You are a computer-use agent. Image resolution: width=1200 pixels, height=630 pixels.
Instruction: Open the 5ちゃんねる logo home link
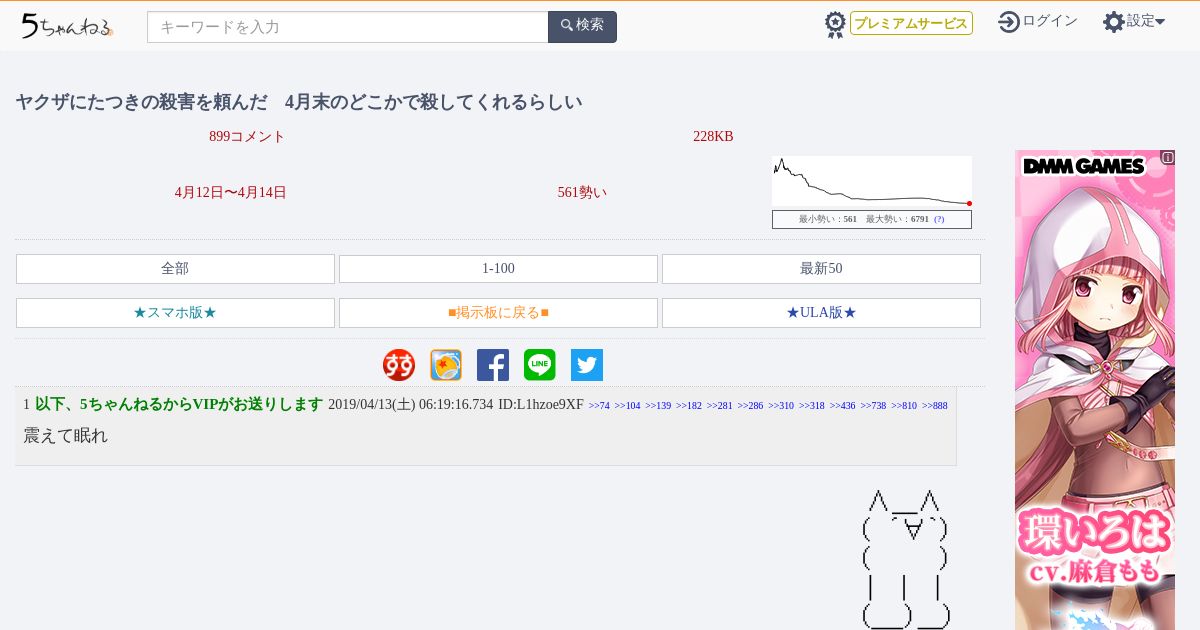pyautogui.click(x=67, y=26)
